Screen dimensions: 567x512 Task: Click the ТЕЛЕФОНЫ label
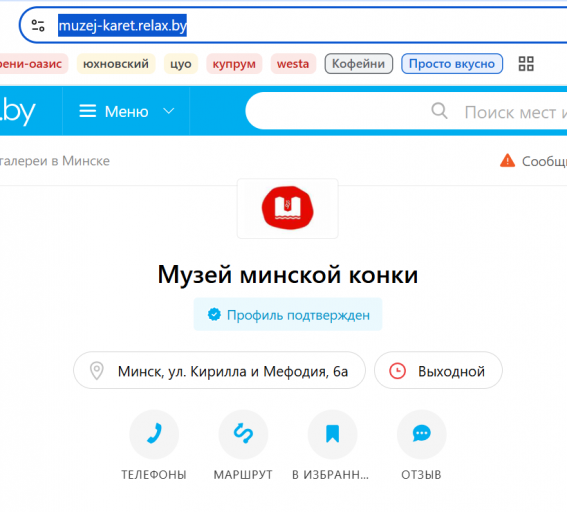(x=154, y=474)
